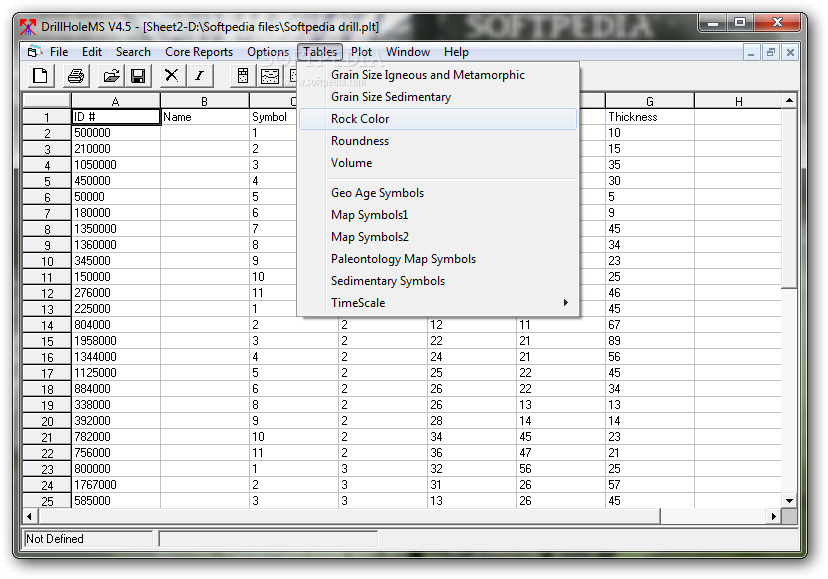828x579 pixels.
Task: Click the 'Name' header cell
Action: 205,117
